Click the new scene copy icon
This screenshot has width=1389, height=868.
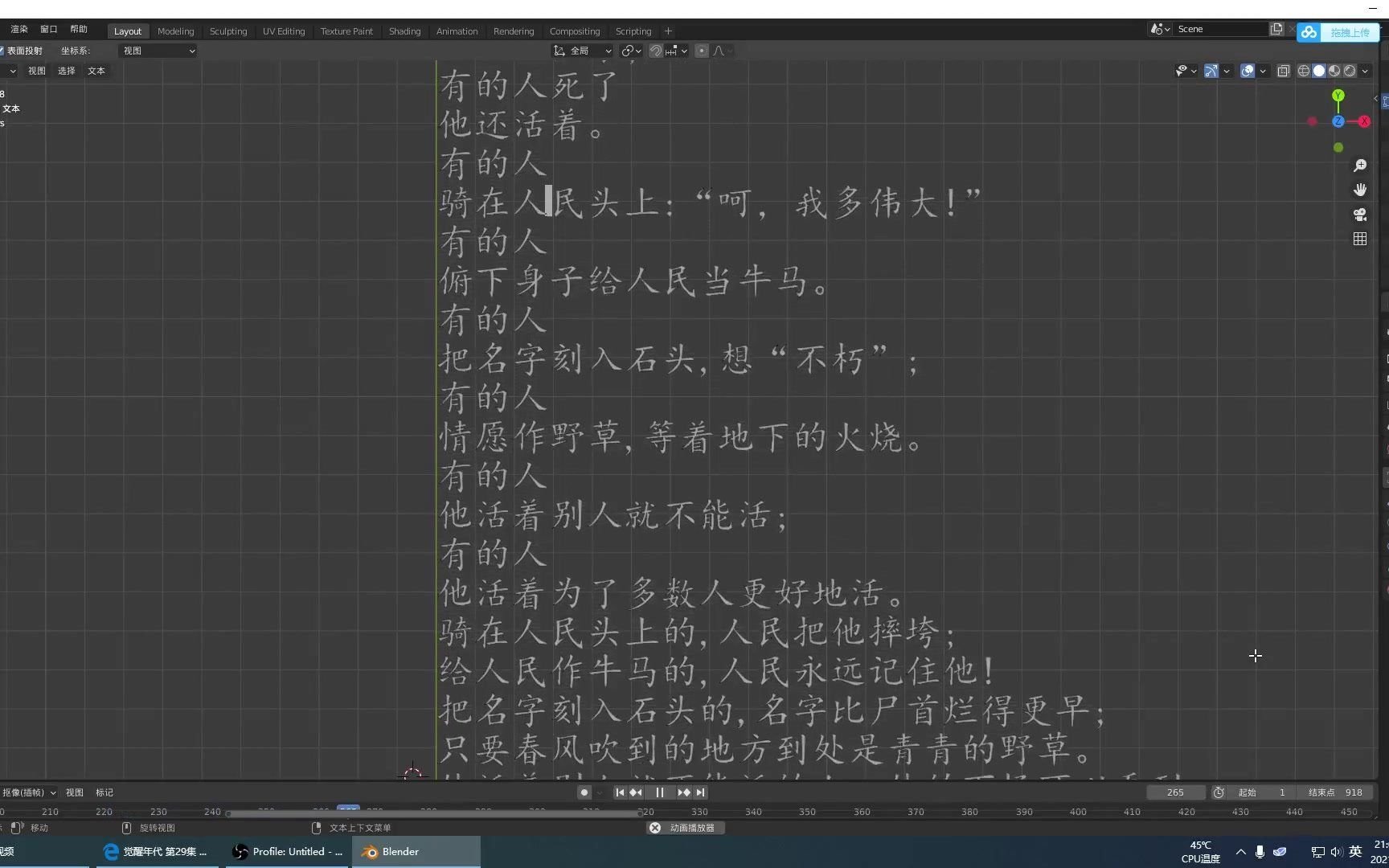coord(1276,29)
